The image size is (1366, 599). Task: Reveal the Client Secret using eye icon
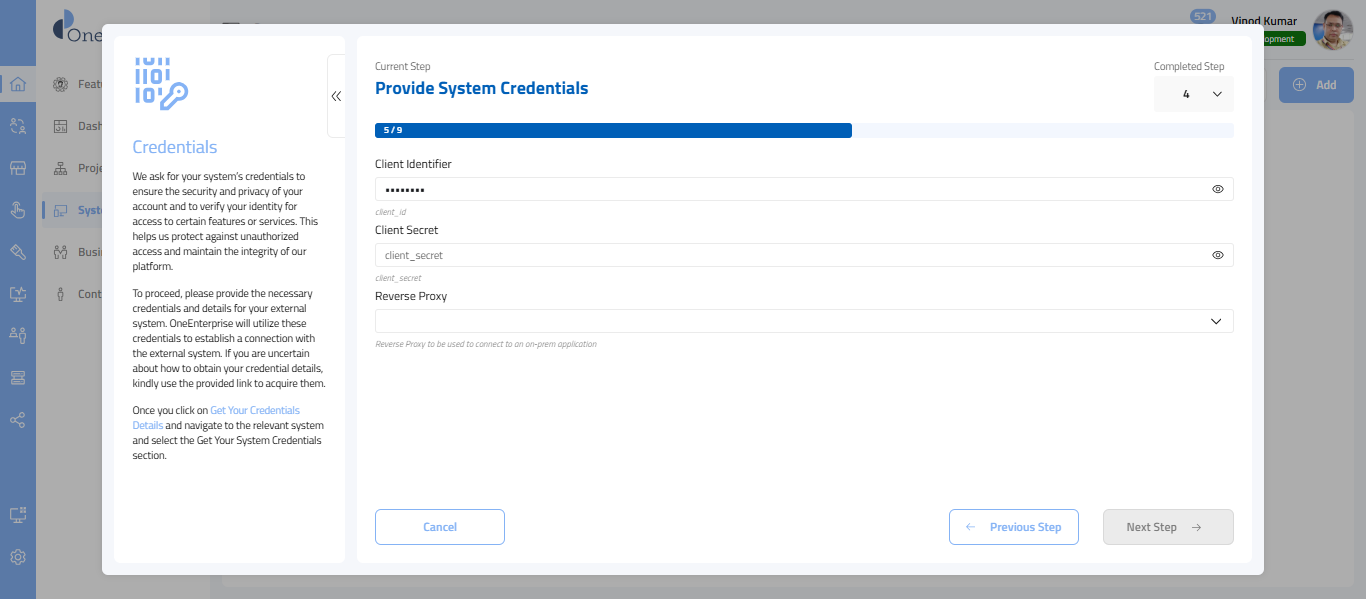(x=1217, y=255)
